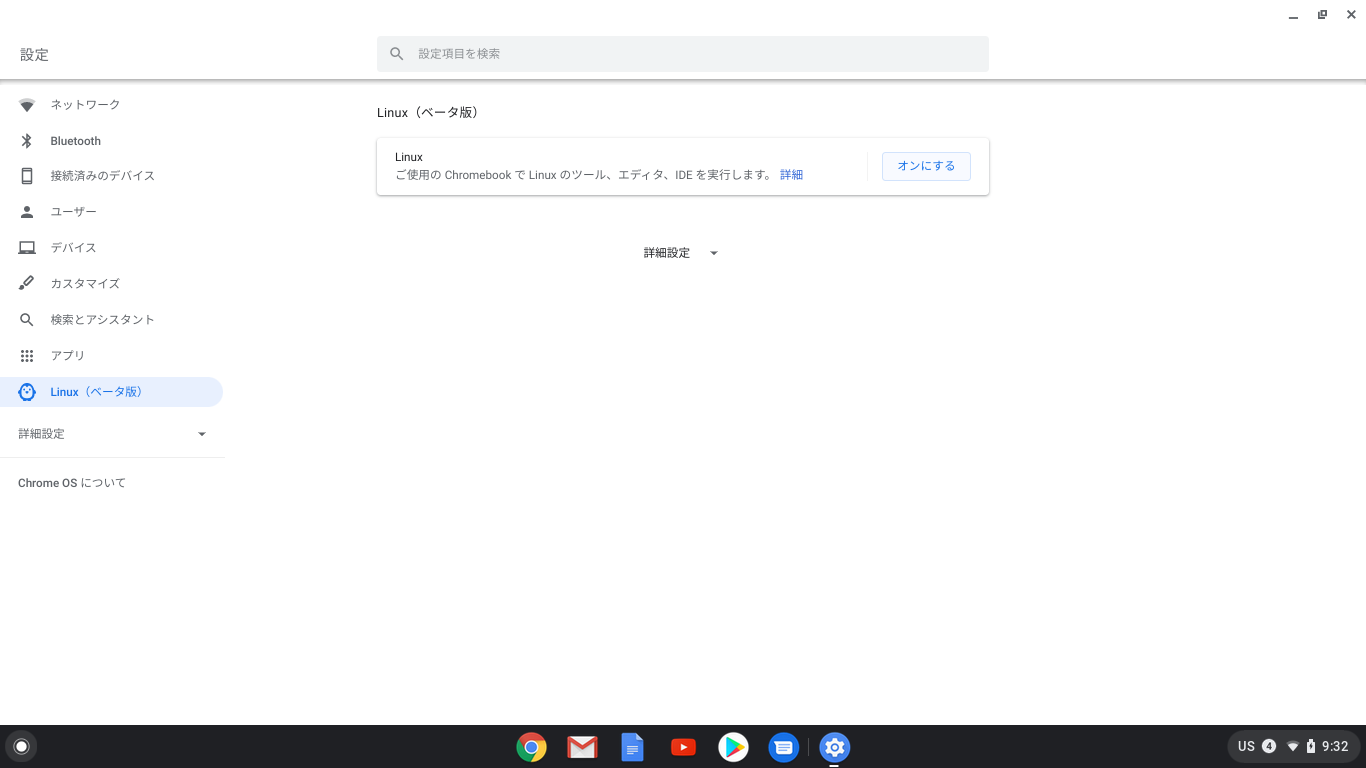Open Gmail from the shelf
Viewport: 1366px width, 768px height.
tap(582, 747)
